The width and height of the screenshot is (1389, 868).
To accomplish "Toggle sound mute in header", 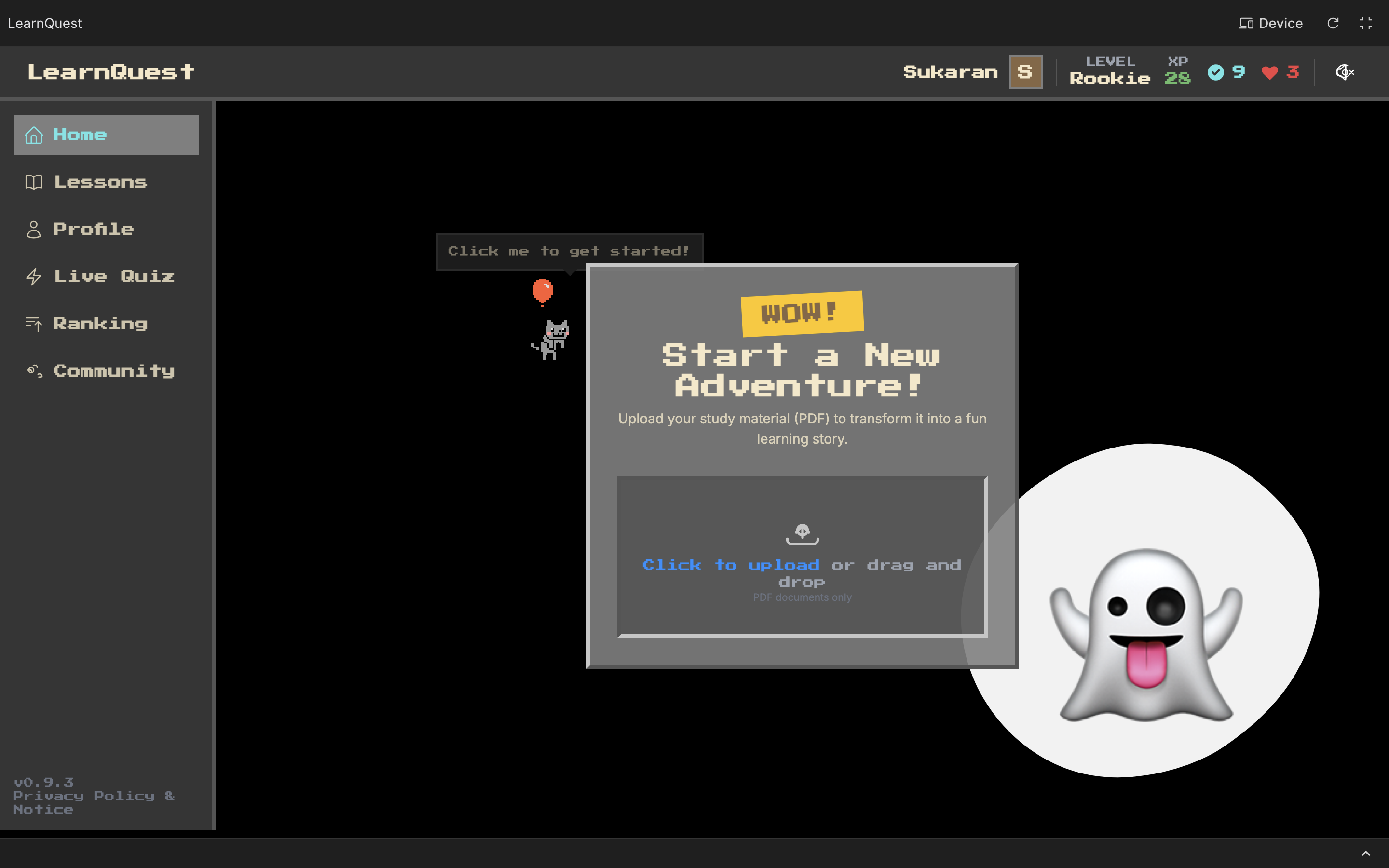I will click(x=1345, y=72).
